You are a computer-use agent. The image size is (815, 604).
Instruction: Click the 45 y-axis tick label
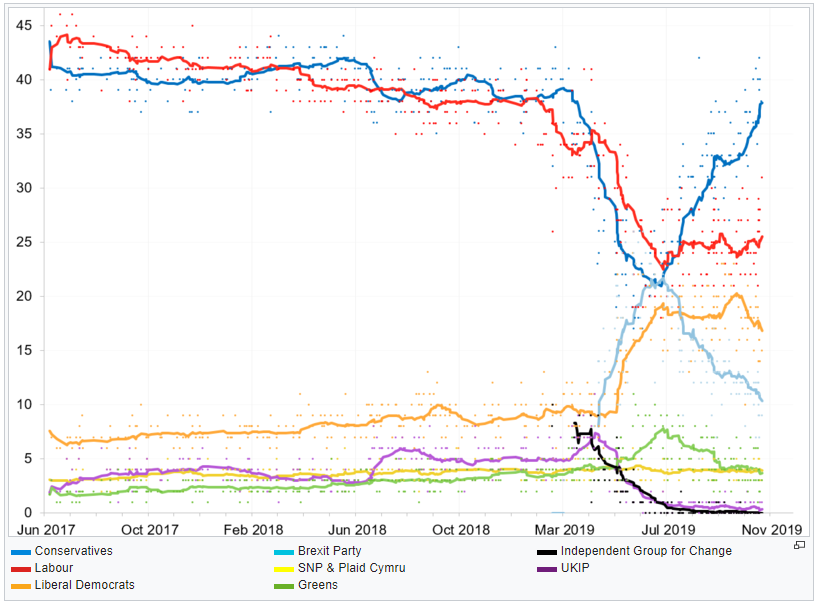[25, 25]
